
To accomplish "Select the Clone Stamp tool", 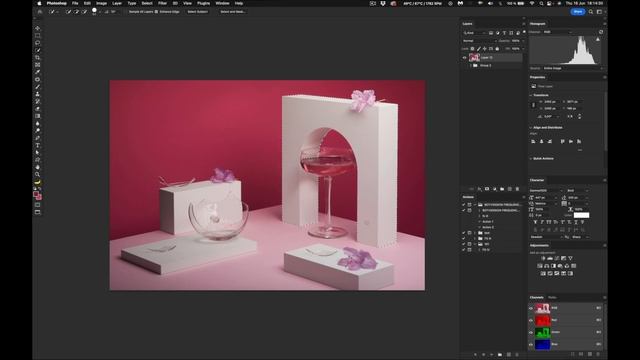I will coord(38,94).
